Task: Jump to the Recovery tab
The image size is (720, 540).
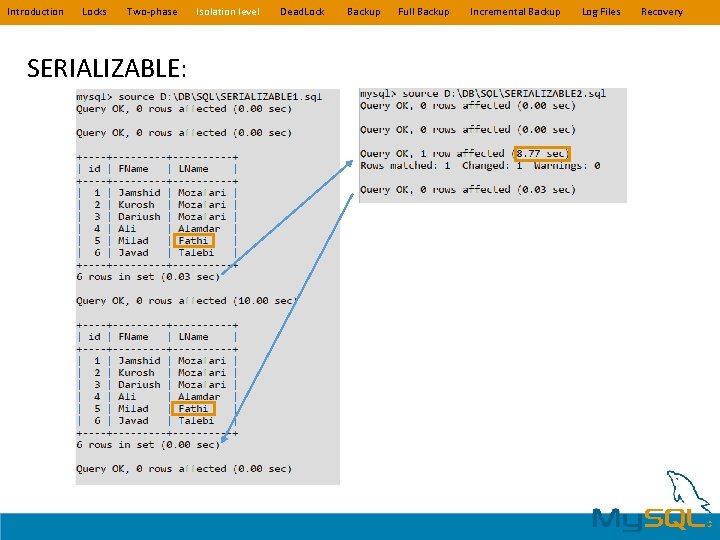Action: pyautogui.click(x=662, y=12)
